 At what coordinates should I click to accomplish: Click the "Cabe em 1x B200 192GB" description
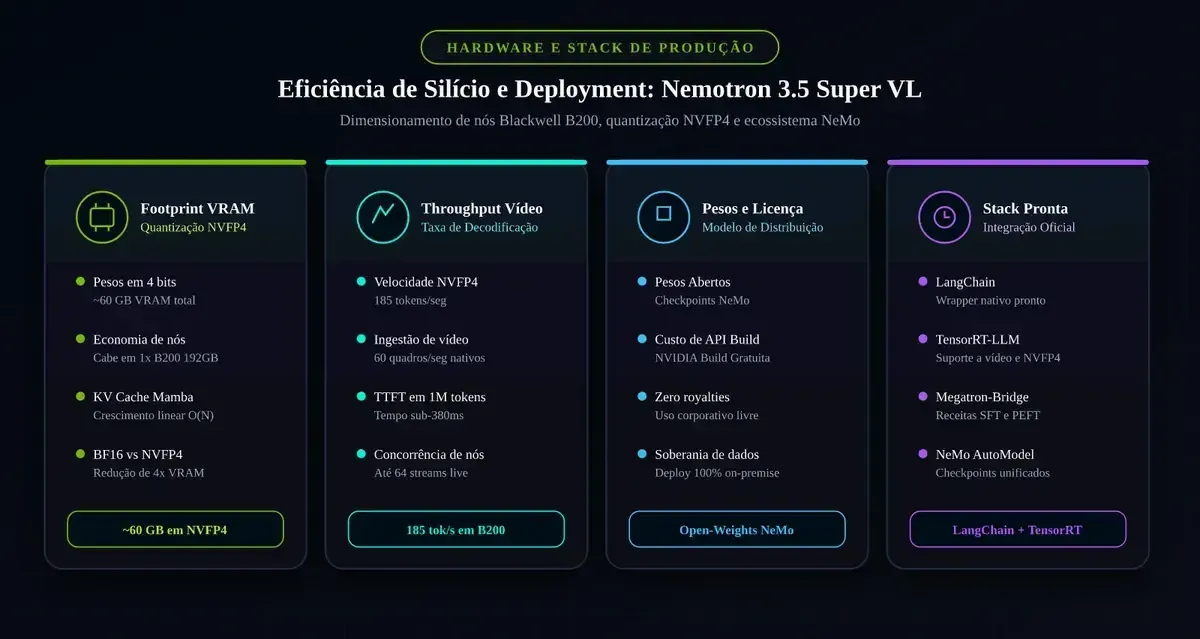[155, 357]
